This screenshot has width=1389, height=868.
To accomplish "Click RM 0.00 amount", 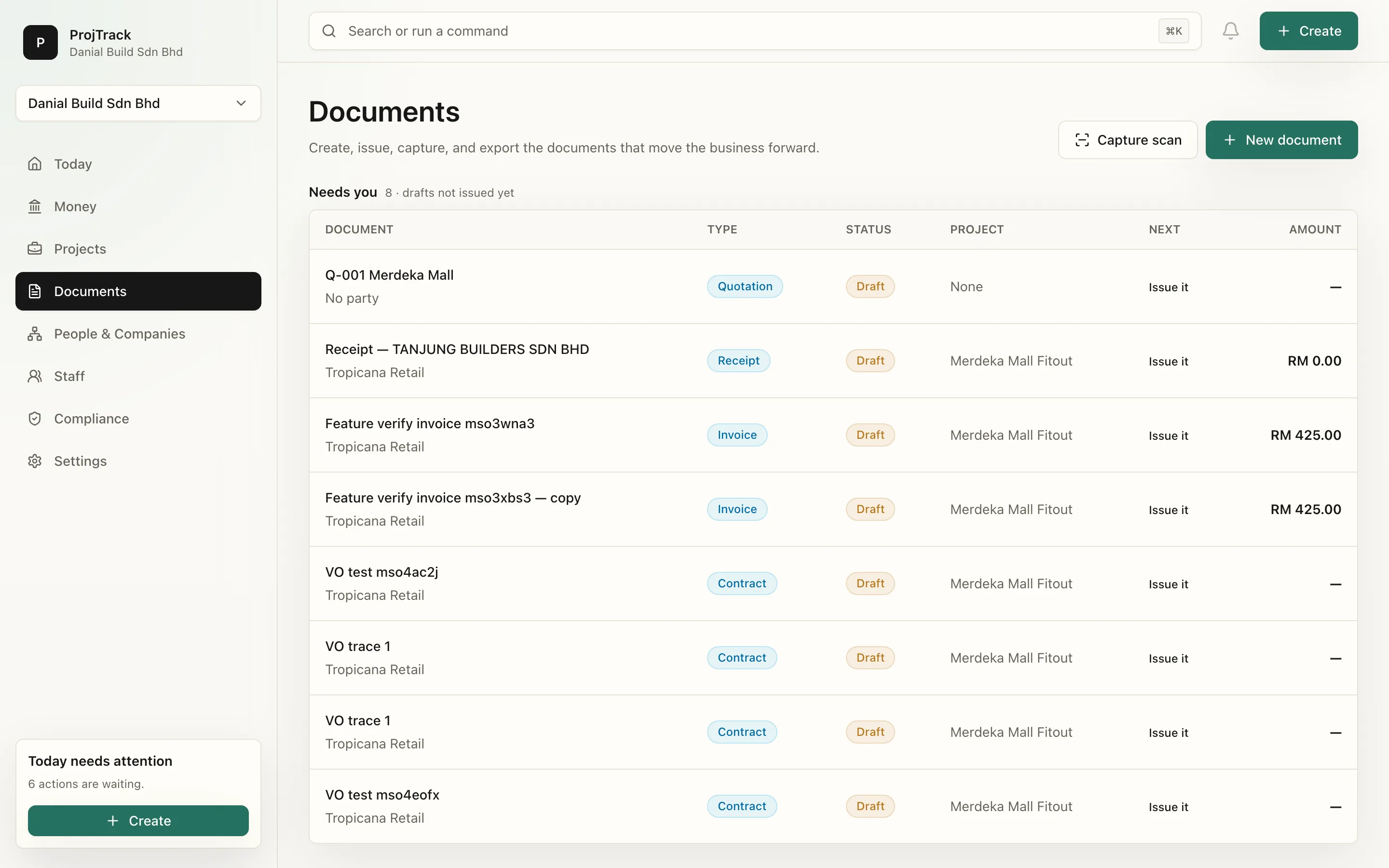I will [x=1314, y=361].
